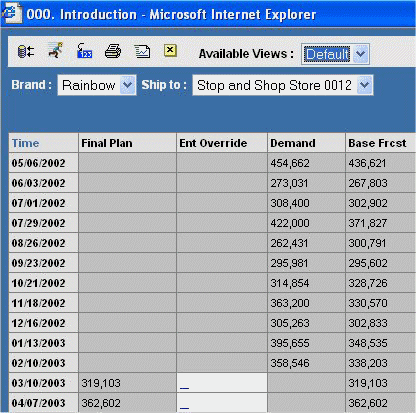This screenshot has width=416, height=413.
Task: Click Base Frcst value 362,602
Action: (368, 403)
